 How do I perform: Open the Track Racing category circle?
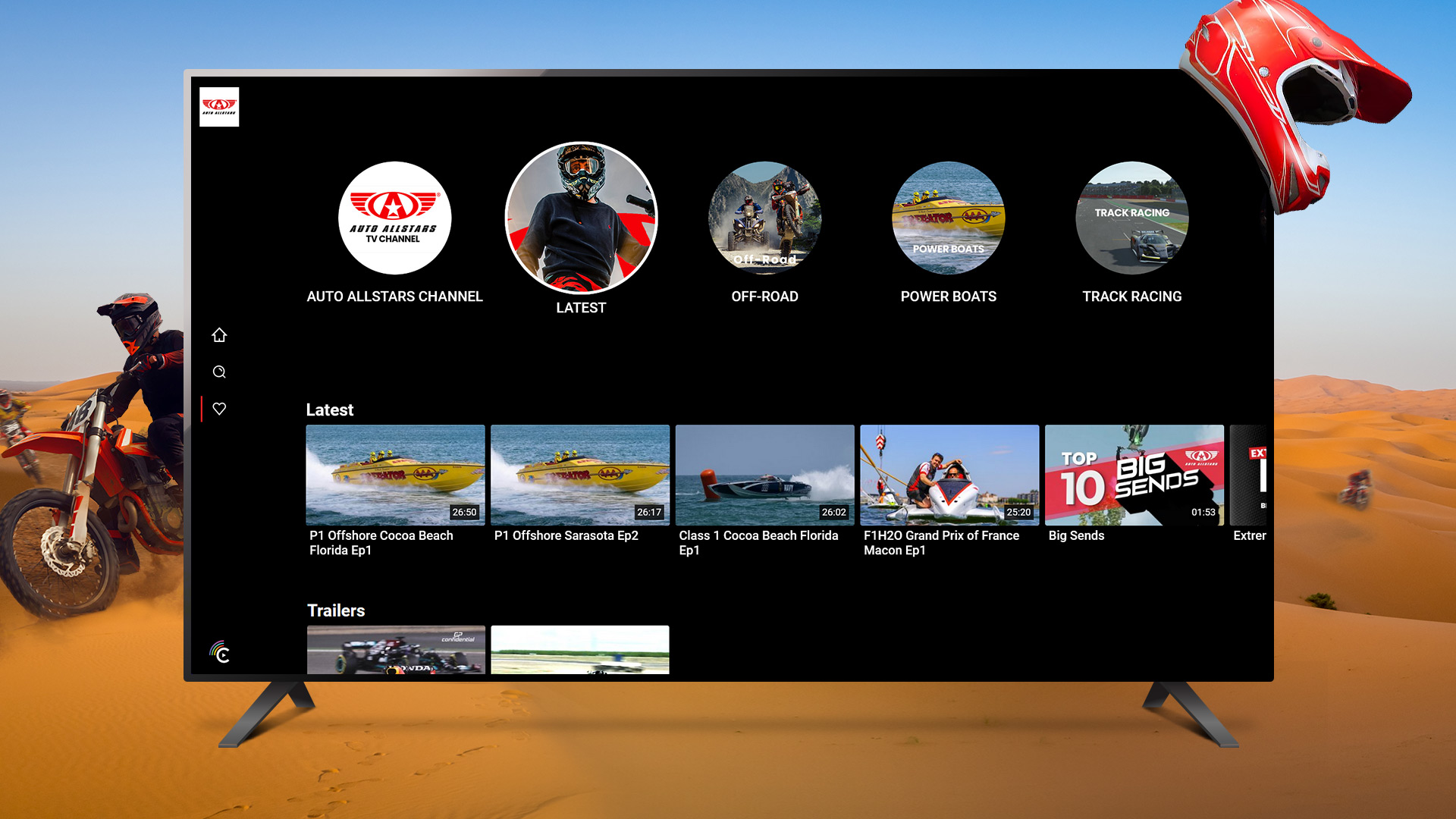[1131, 218]
